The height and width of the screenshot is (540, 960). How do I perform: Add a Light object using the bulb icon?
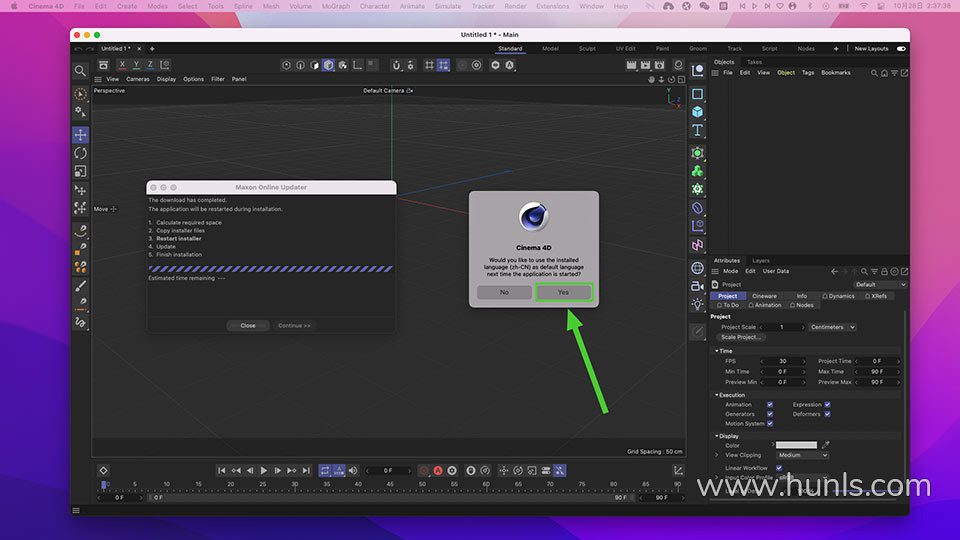pyautogui.click(x=697, y=304)
